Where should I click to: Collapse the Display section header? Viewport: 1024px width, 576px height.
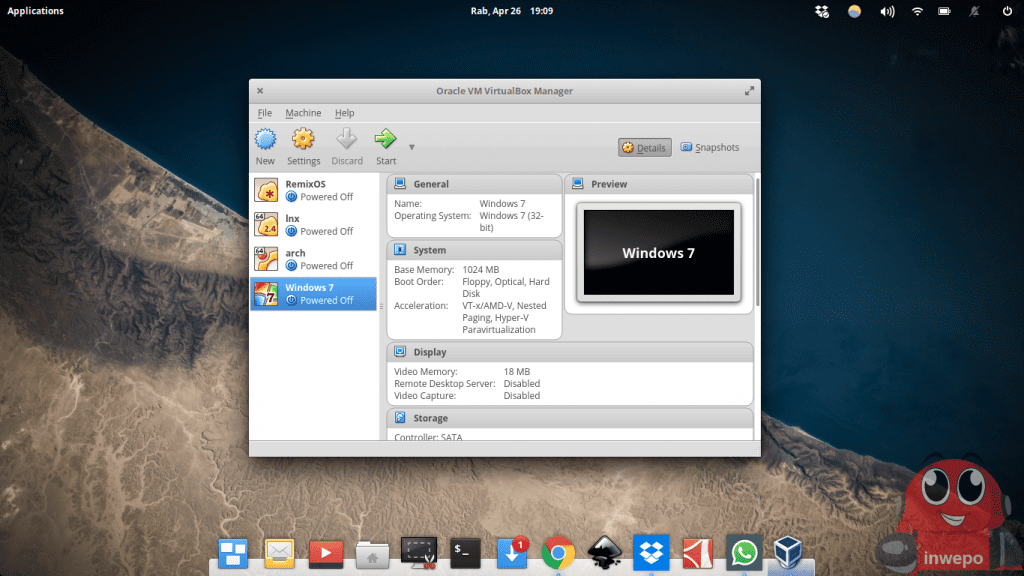coord(569,352)
